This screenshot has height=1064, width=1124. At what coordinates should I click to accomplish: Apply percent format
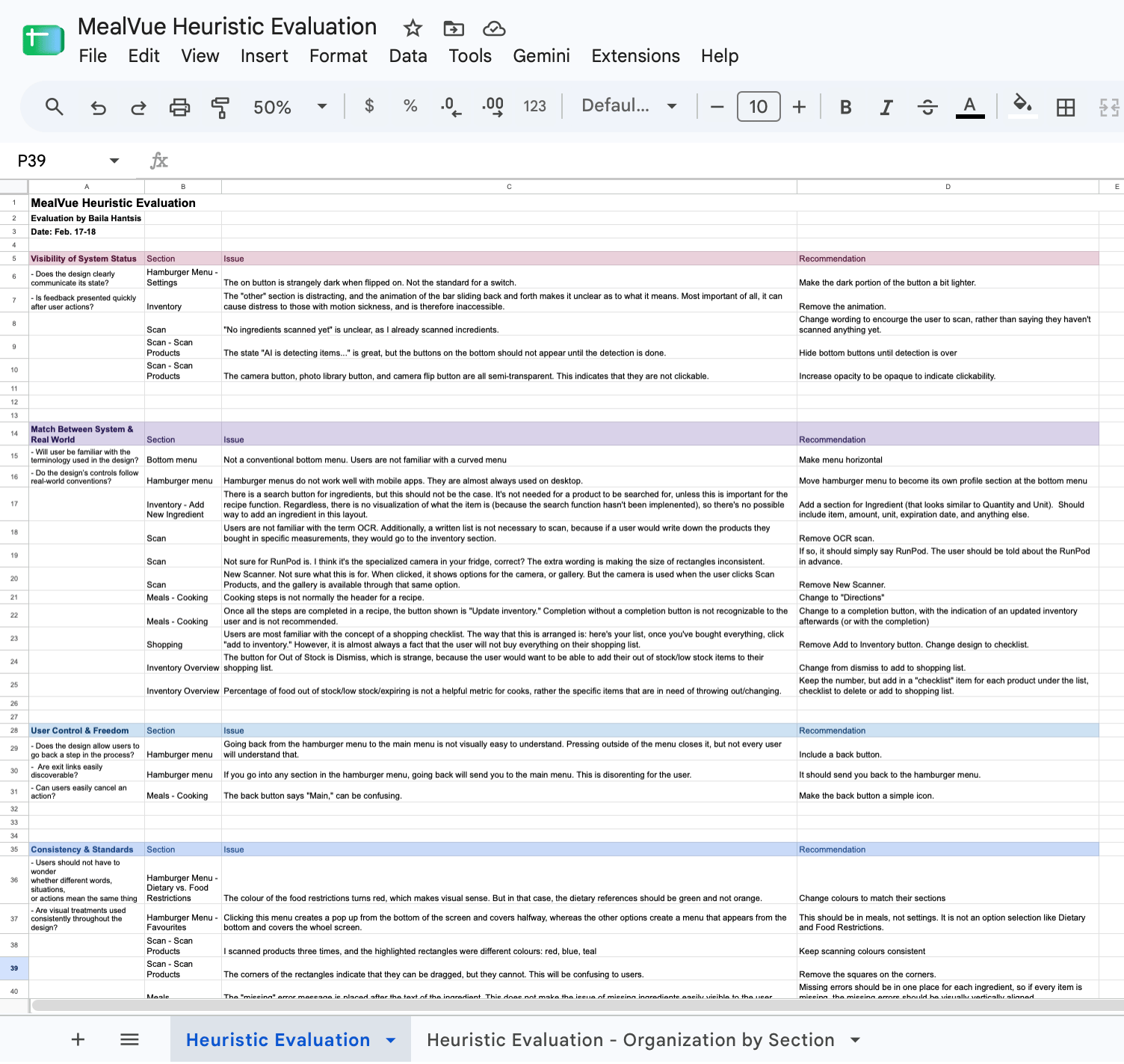(410, 106)
